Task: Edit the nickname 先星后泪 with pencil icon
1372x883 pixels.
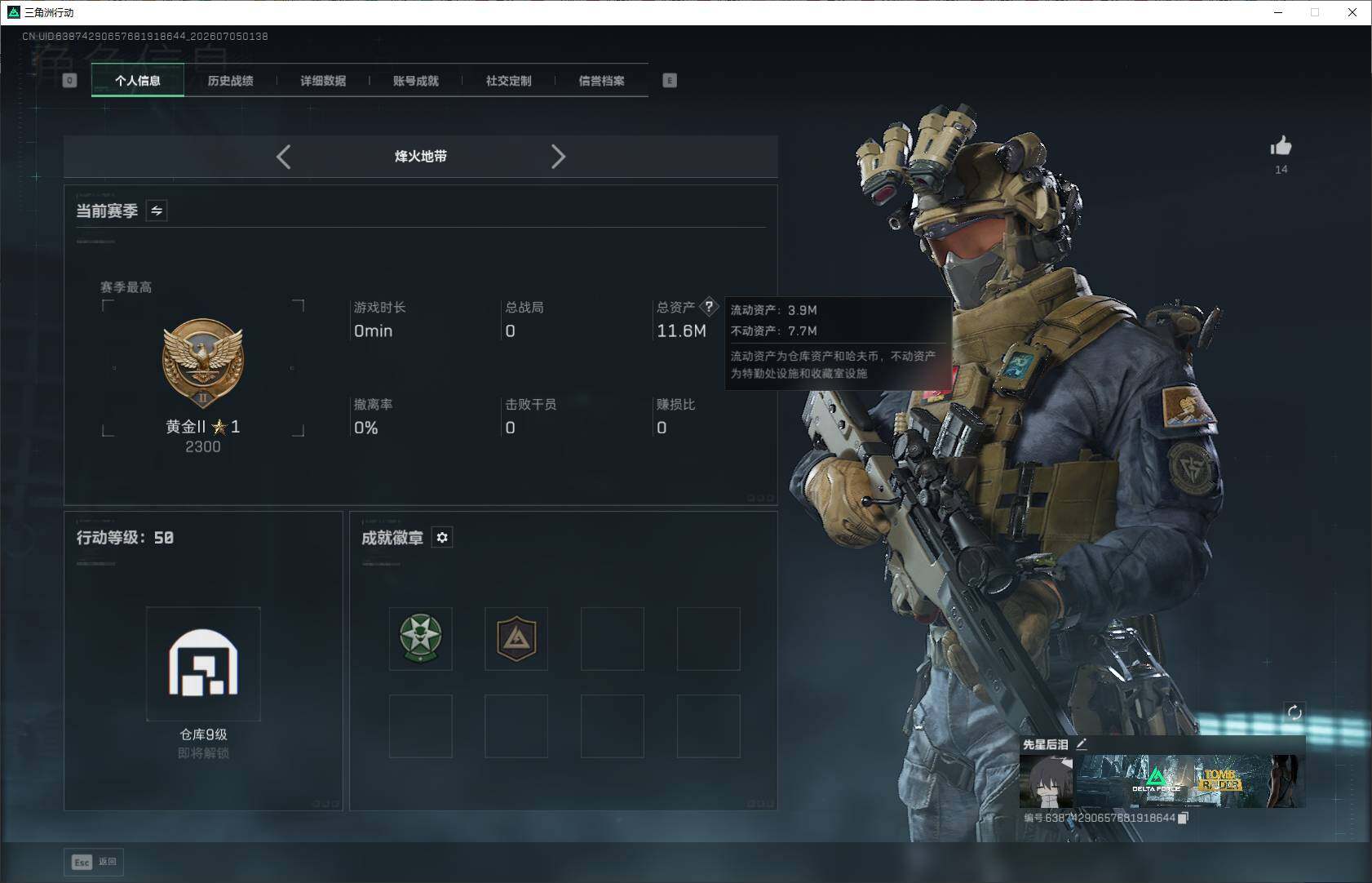Action: click(1082, 743)
